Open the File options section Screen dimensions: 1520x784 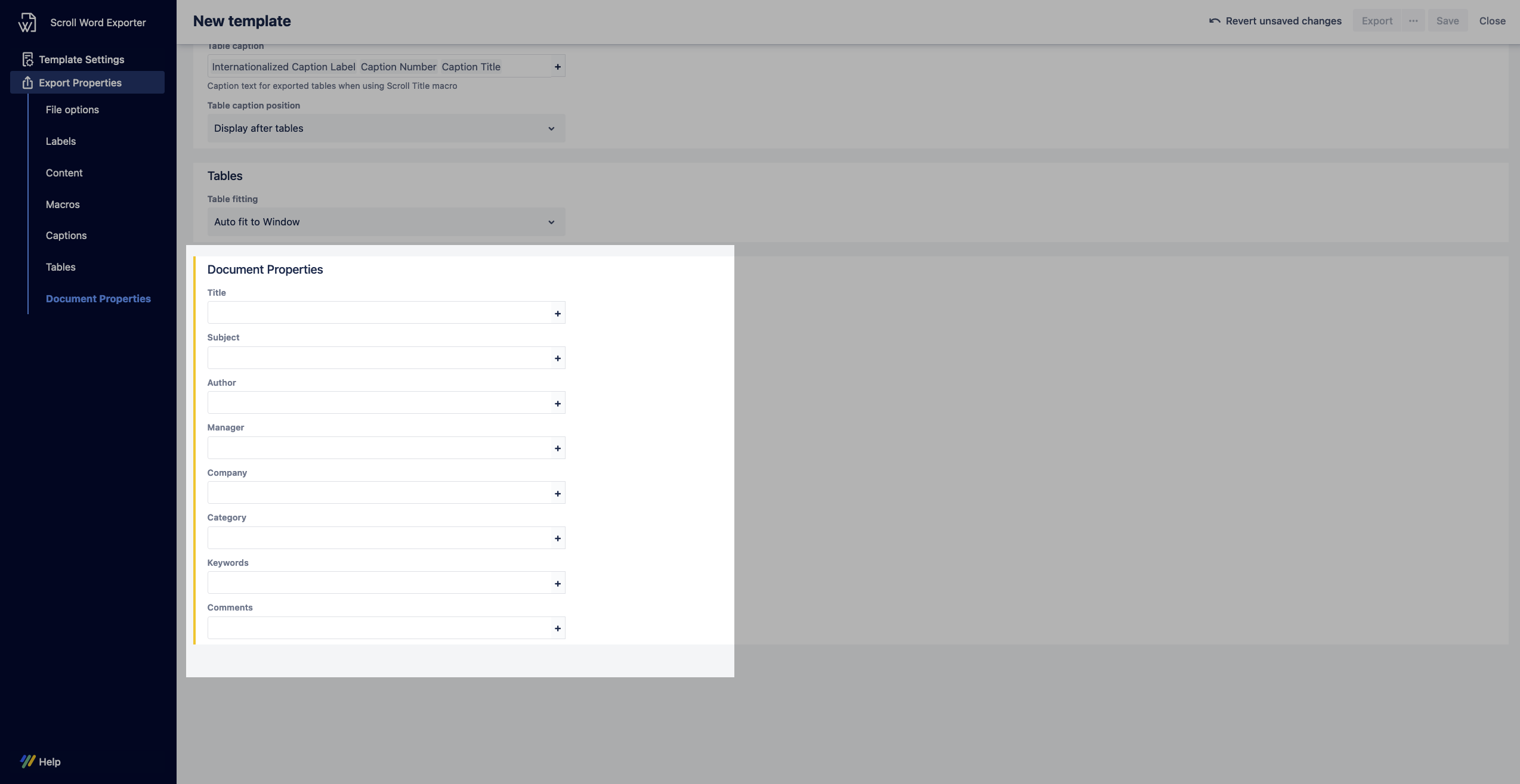pyautogui.click(x=72, y=110)
